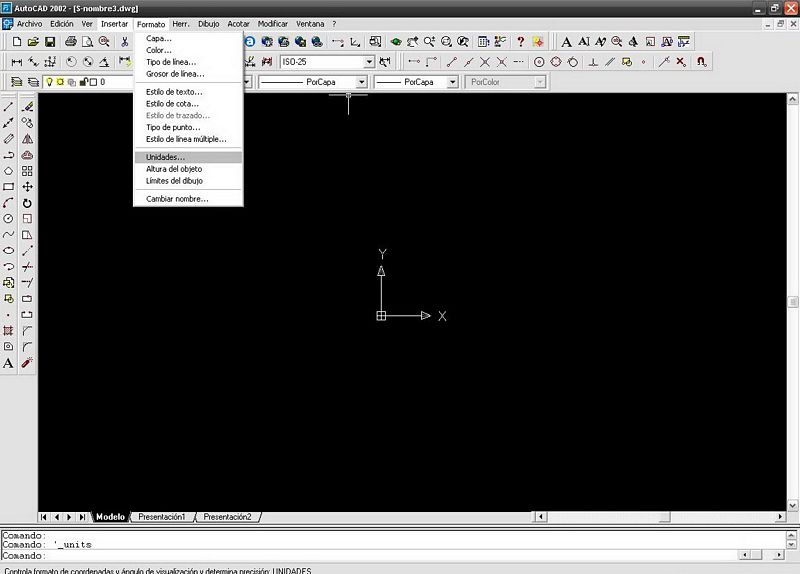Image resolution: width=800 pixels, height=574 pixels.
Task: Choose Estilo de texto... menu entry
Action: (188, 92)
